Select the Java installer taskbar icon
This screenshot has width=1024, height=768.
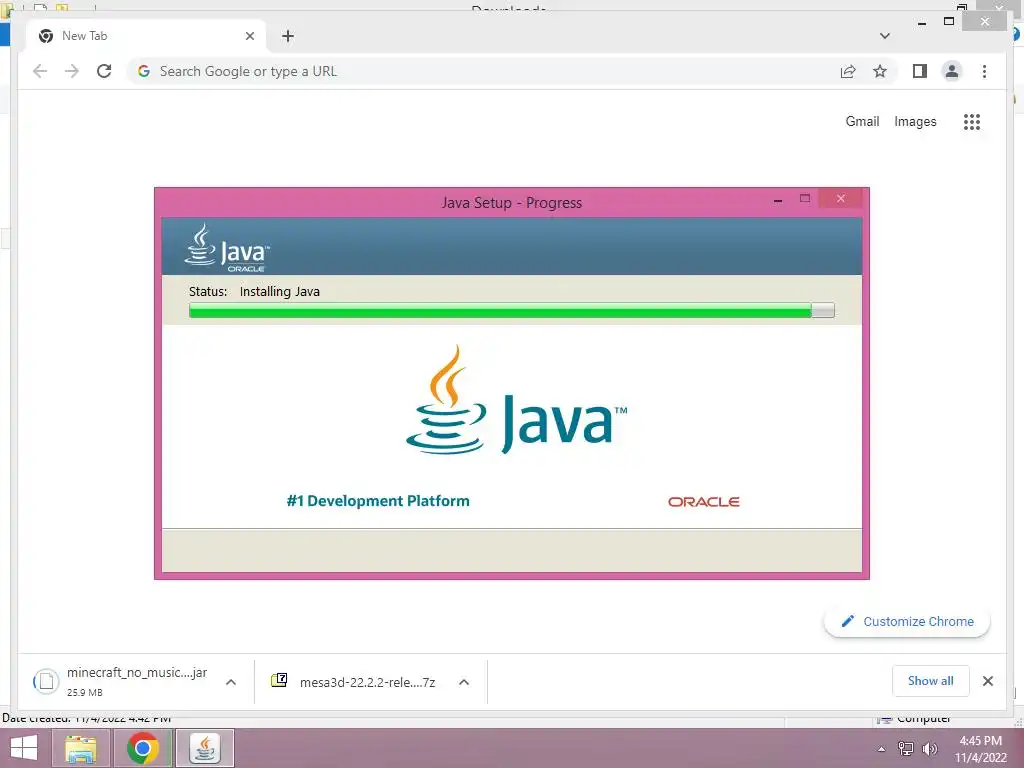click(205, 748)
